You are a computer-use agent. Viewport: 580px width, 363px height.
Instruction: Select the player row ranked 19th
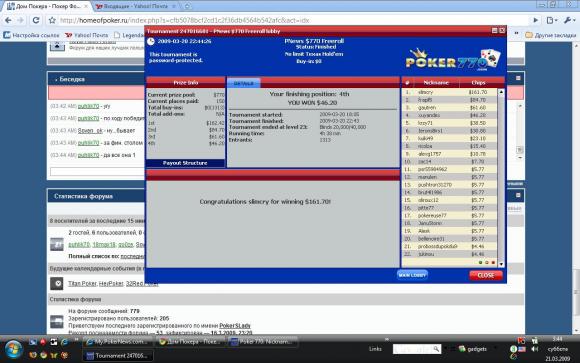tap(449, 231)
